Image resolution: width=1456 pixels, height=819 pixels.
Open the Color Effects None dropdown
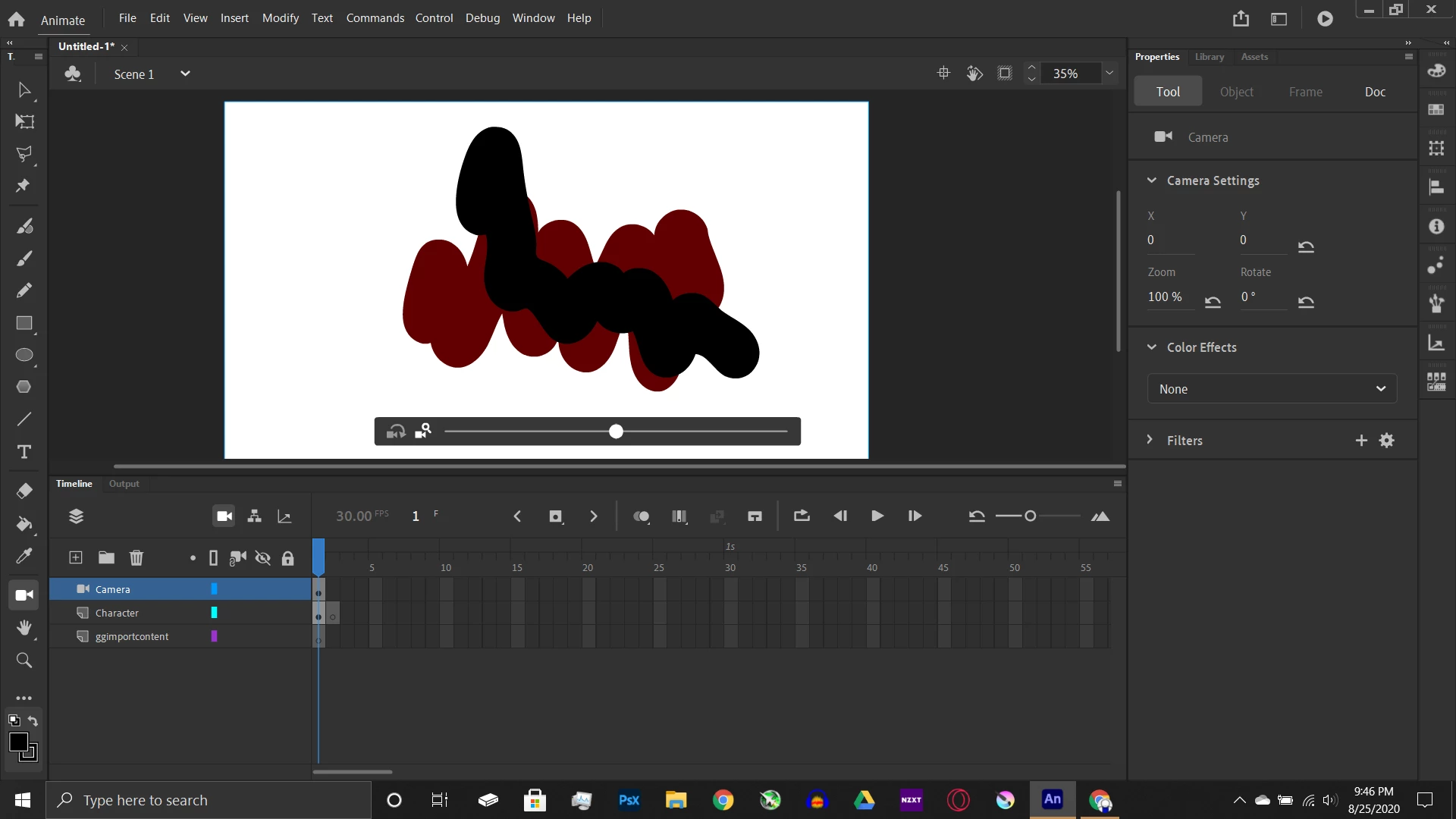[1272, 389]
